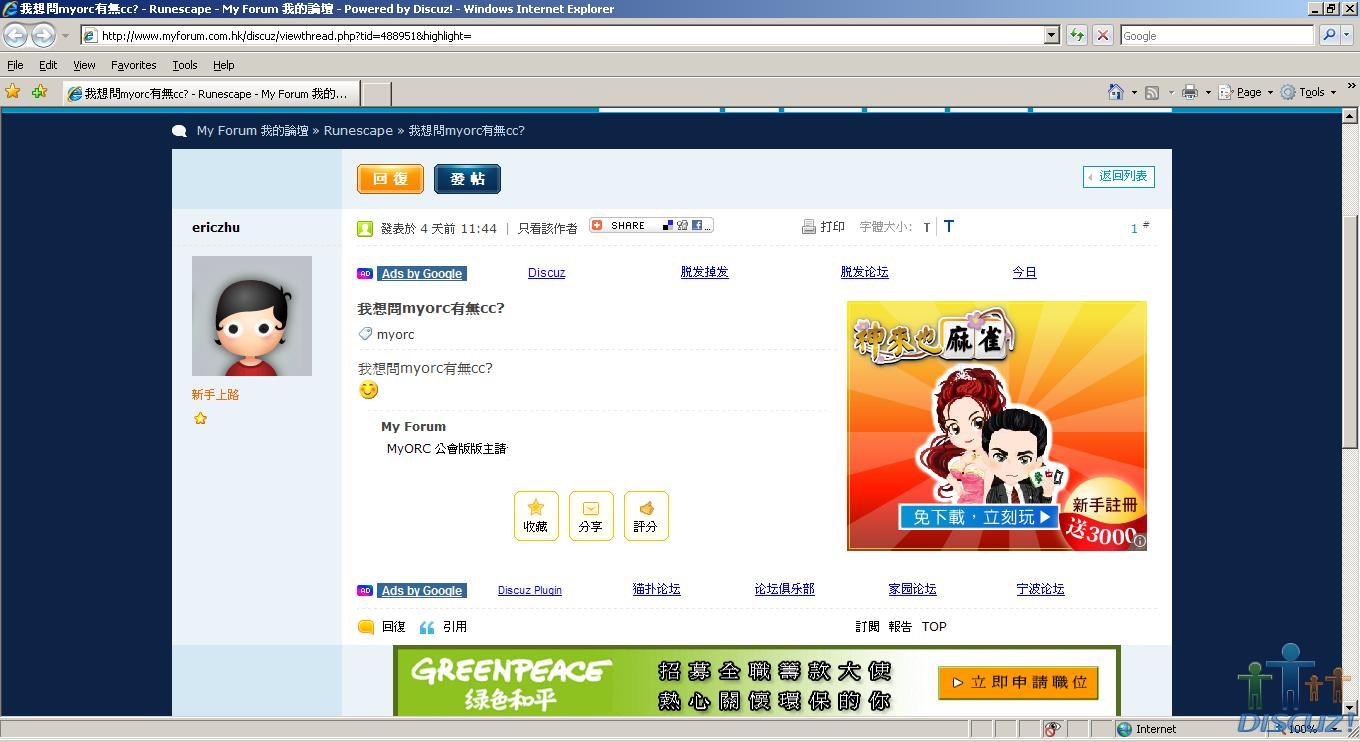Open the Page dropdown menu
This screenshot has height=742, width=1360.
(x=1246, y=92)
